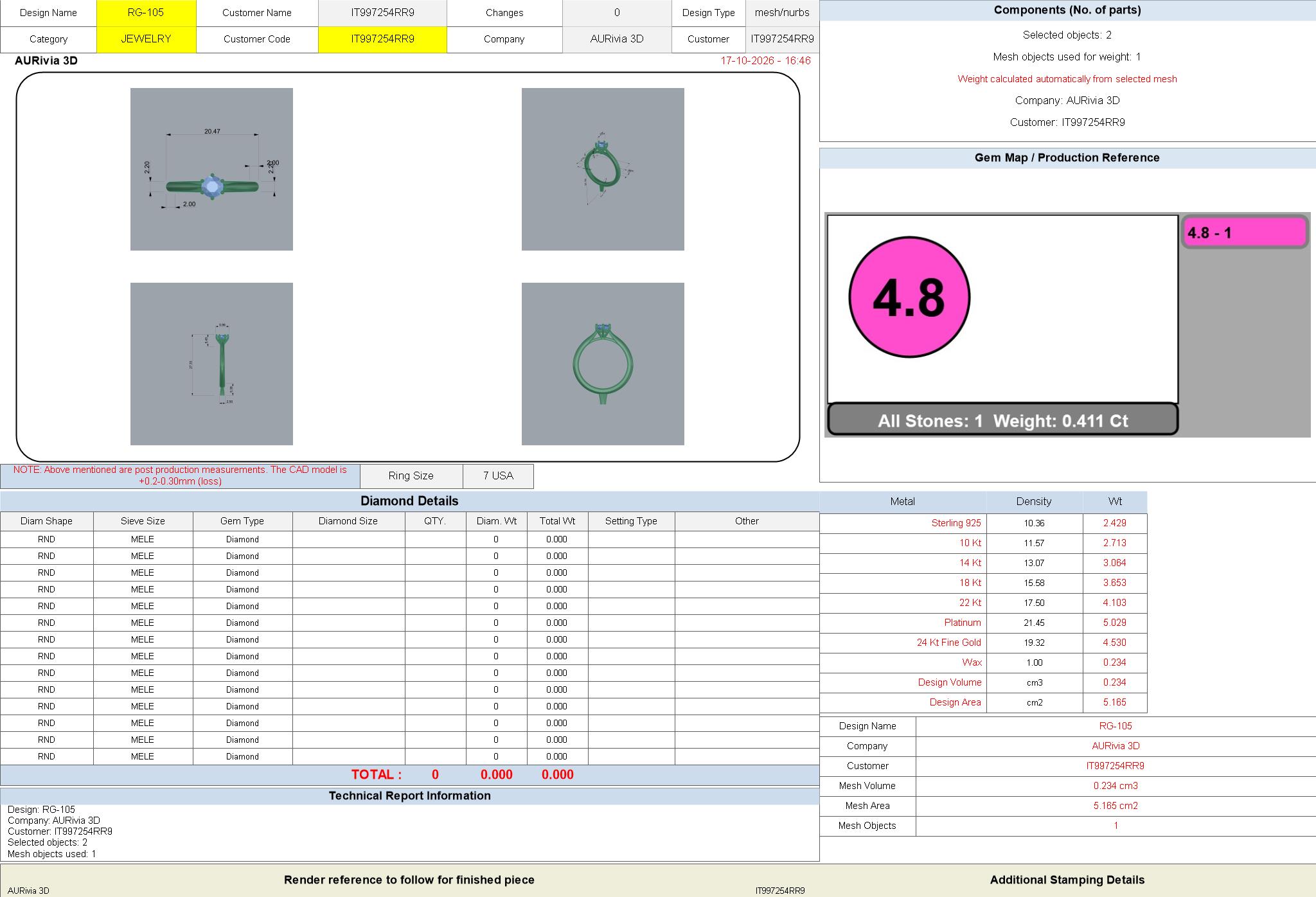
Task: Select the Diamond Size column header
Action: pos(348,521)
